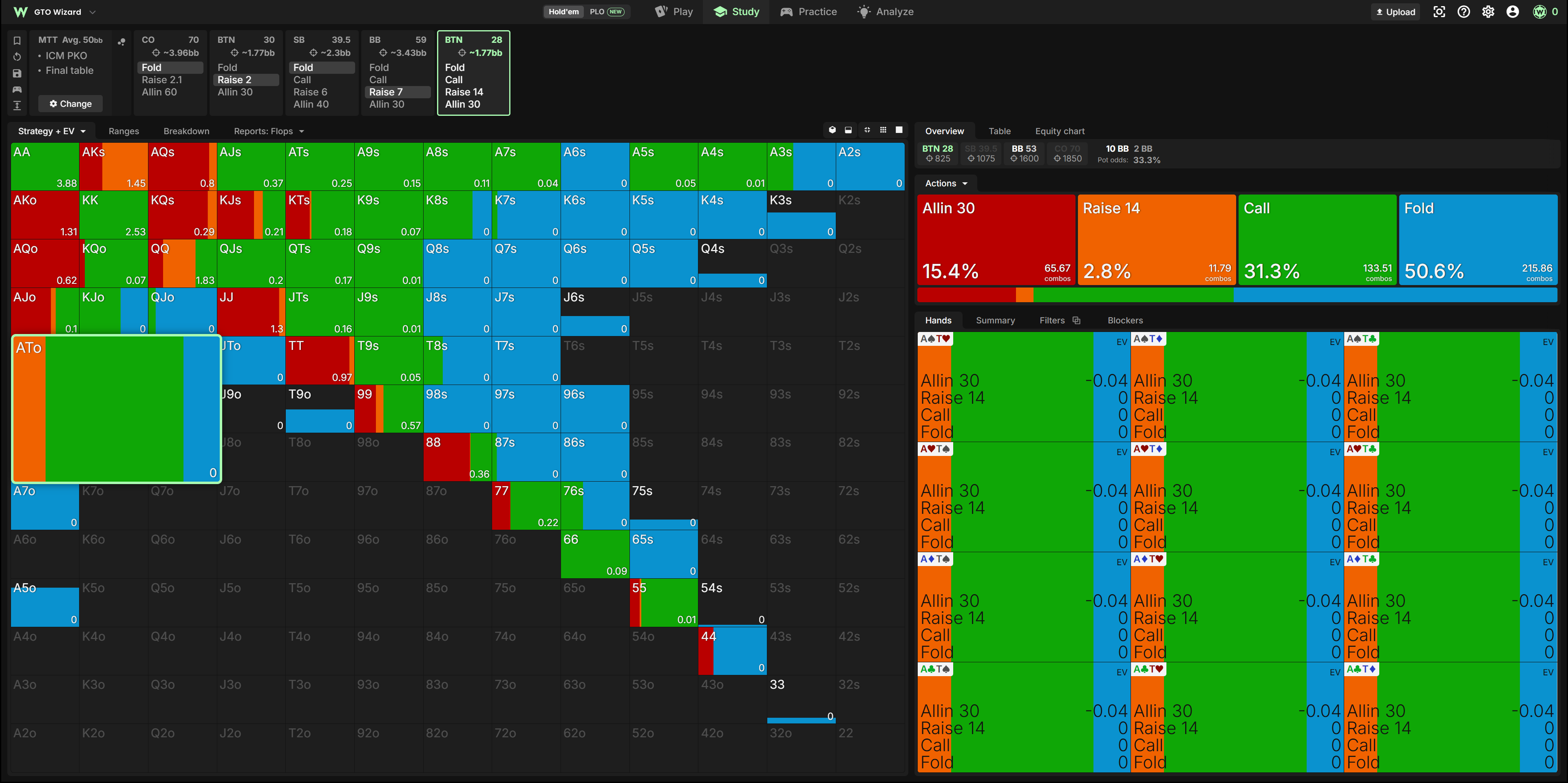Toggle the BTN 28 player chip
The height and width of the screenshot is (783, 1568).
[937, 153]
